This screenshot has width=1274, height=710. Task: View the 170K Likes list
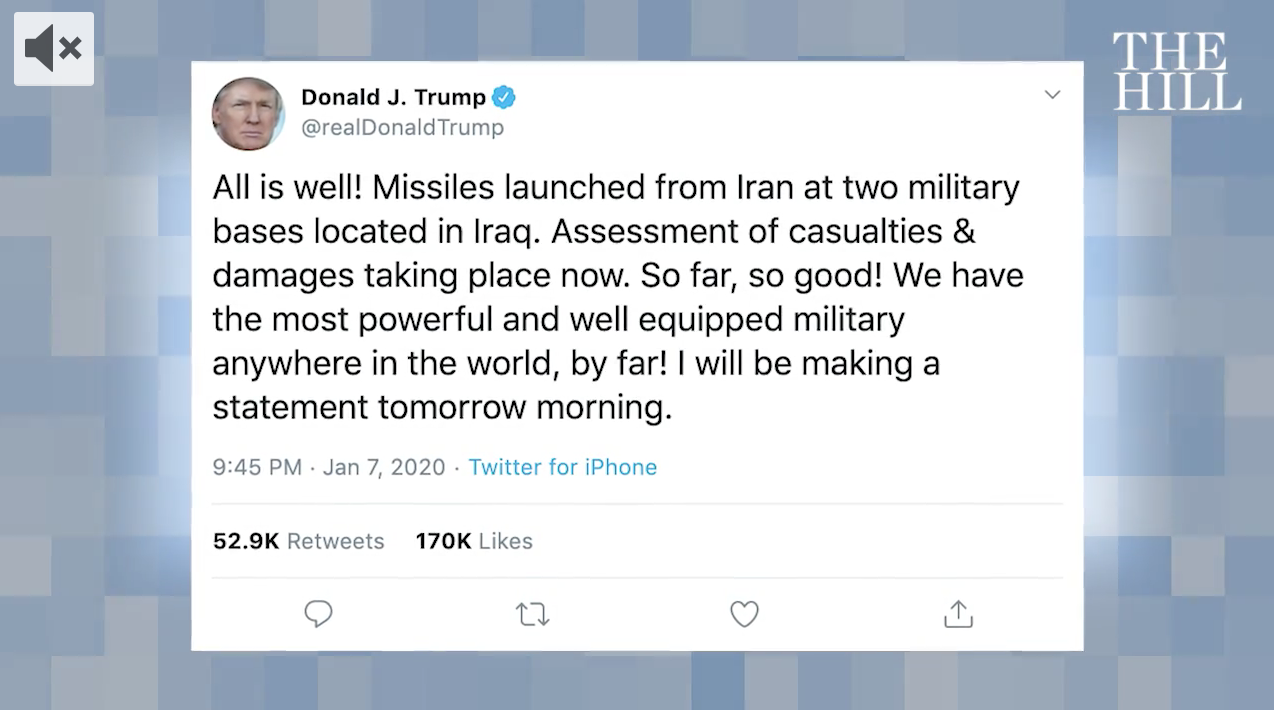pyautogui.click(x=474, y=541)
